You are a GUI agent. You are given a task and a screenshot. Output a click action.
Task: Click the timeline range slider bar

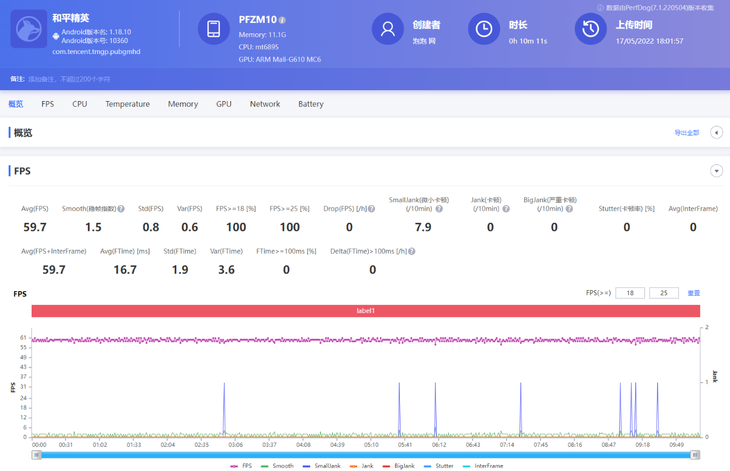point(366,455)
